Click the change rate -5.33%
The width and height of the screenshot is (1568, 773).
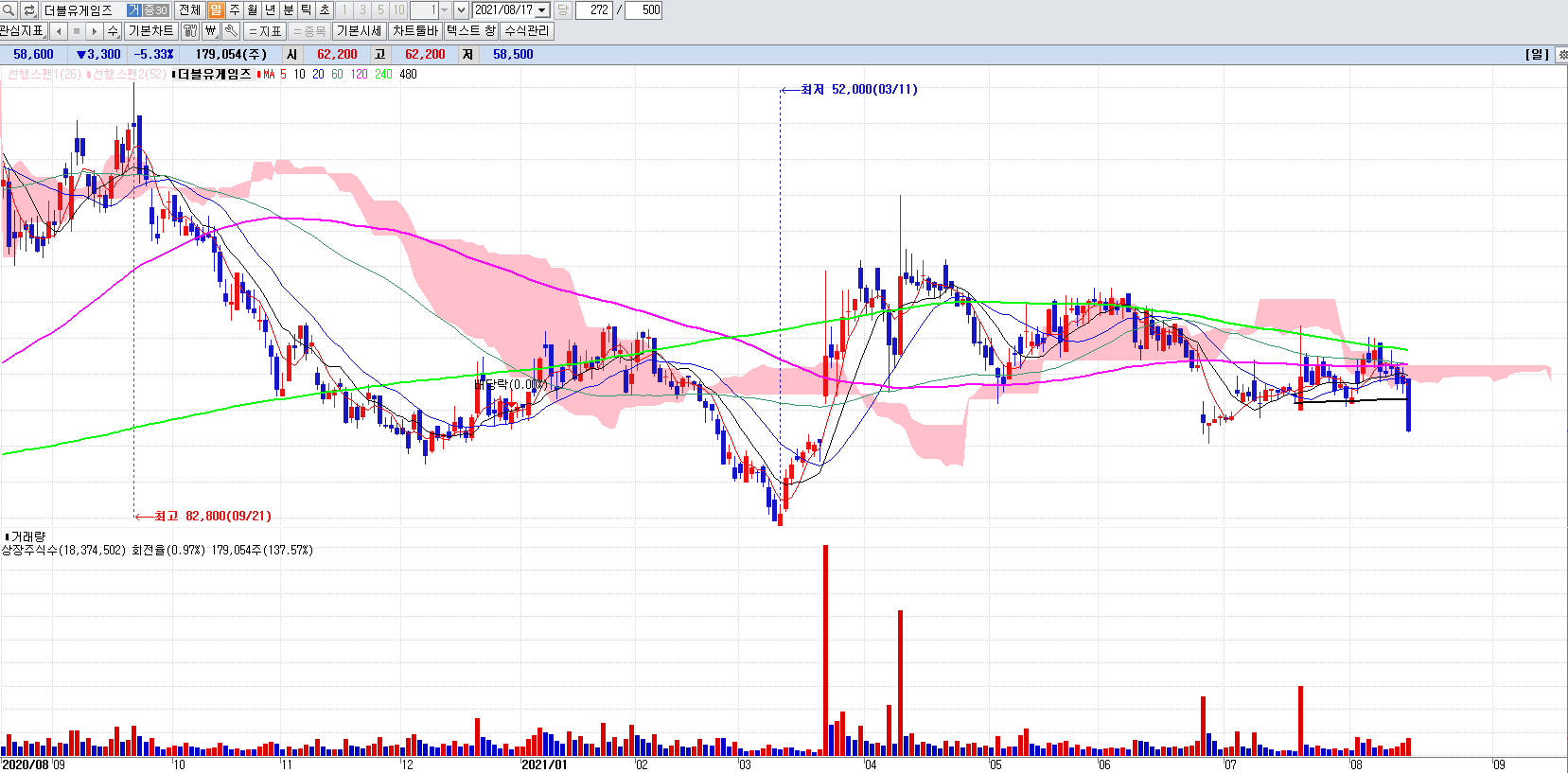(x=154, y=55)
